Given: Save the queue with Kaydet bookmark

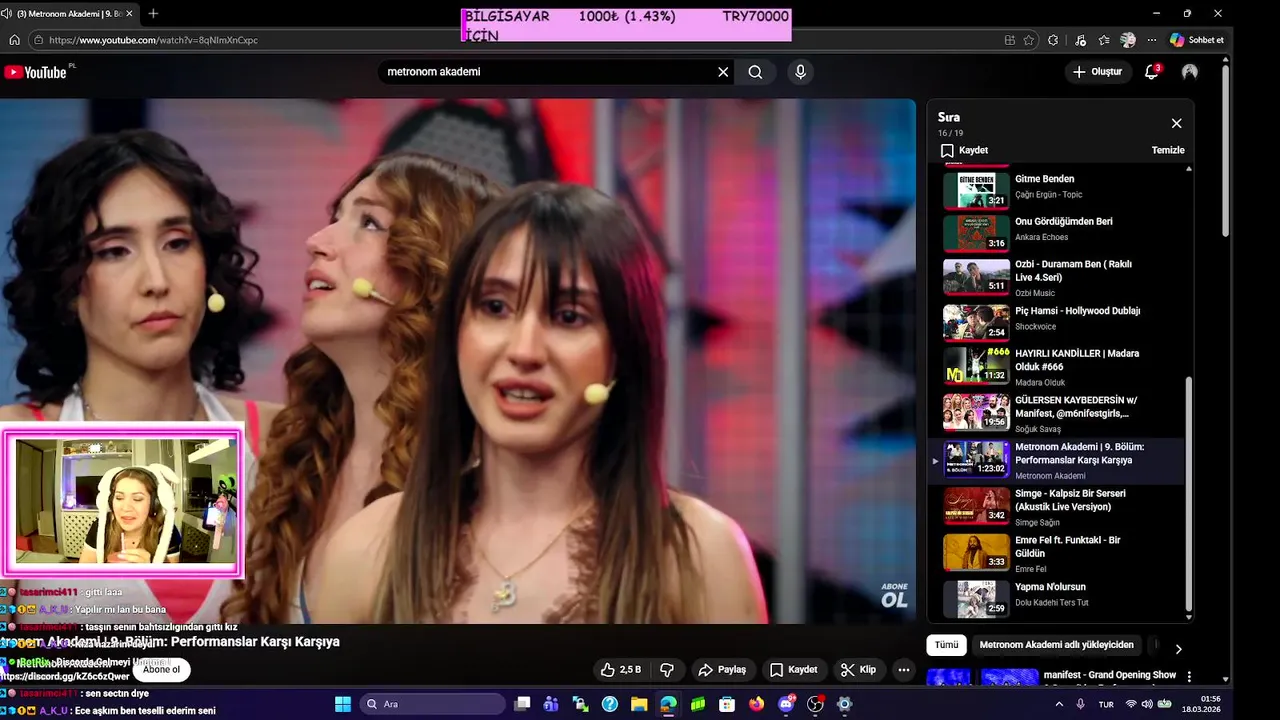Looking at the screenshot, I should point(964,150).
